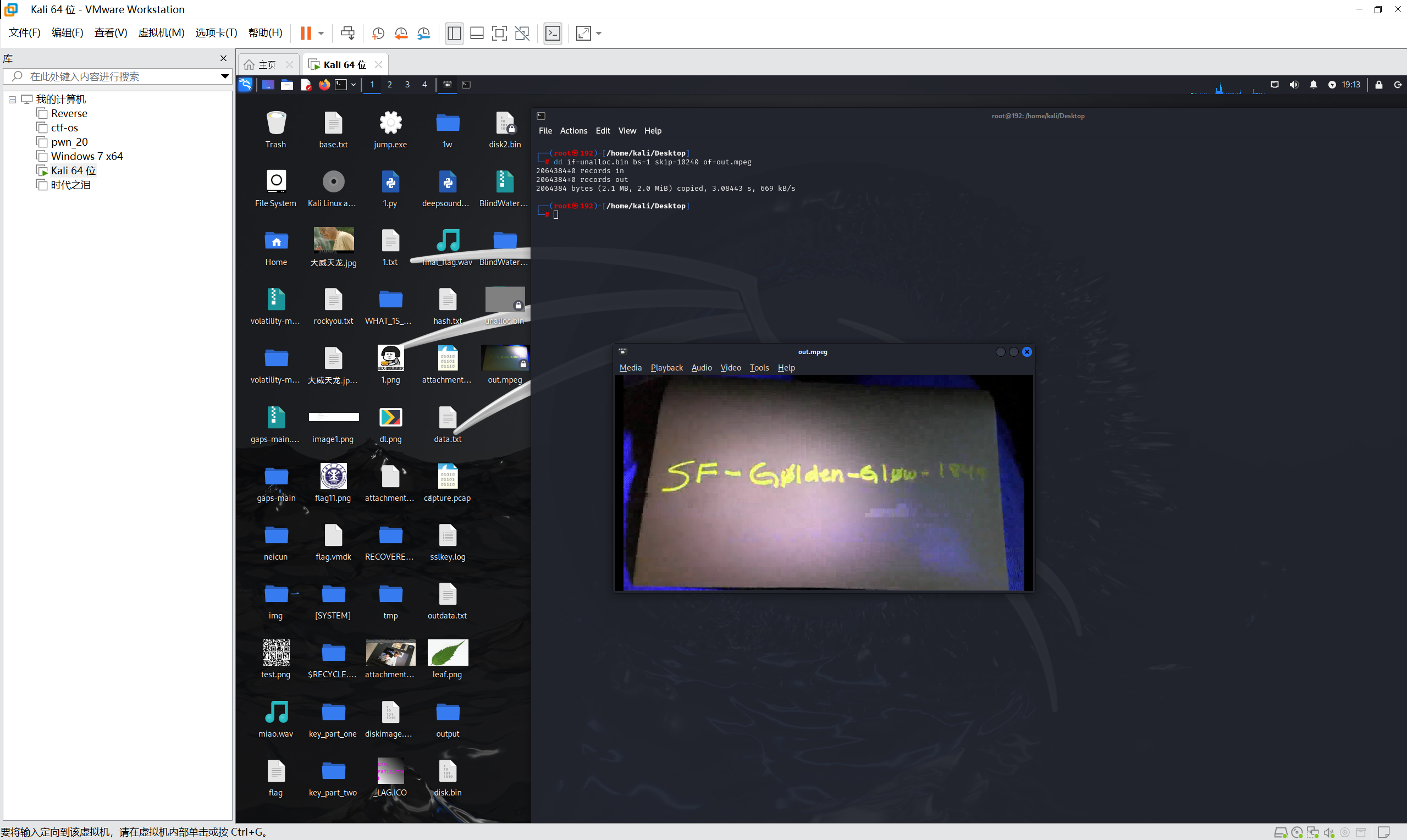Viewport: 1407px width, 840px height.
Task: Open the 文件(F) menu
Action: (24, 33)
